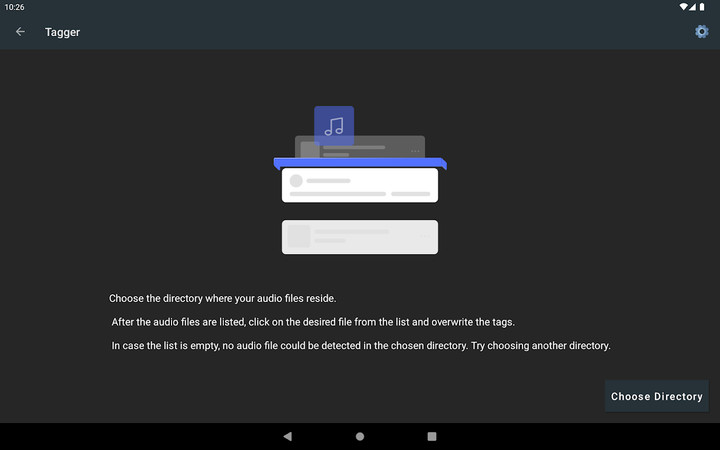Viewport: 720px width, 450px height.
Task: Click the blue bar in the illustration
Action: pos(360,163)
